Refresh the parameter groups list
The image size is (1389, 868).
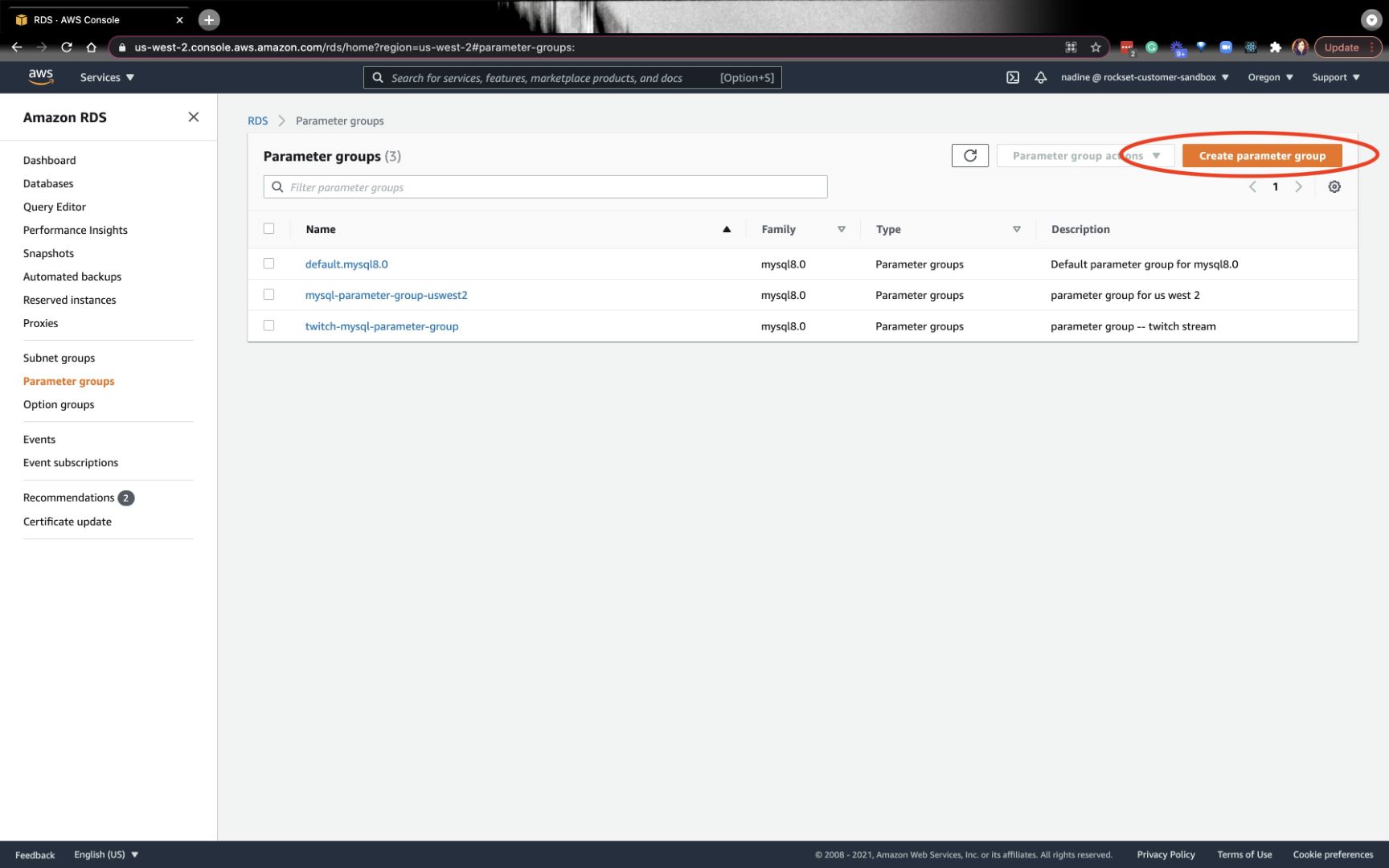(970, 155)
